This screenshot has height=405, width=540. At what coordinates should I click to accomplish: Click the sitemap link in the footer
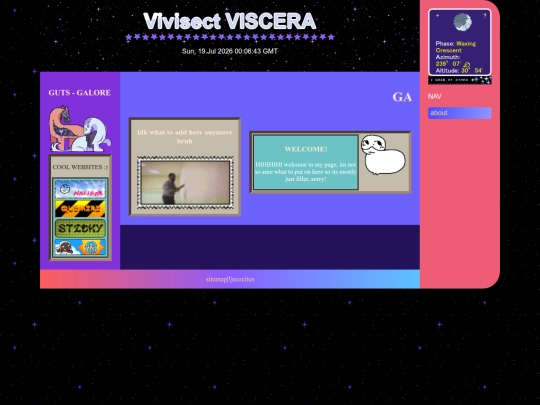point(217,279)
